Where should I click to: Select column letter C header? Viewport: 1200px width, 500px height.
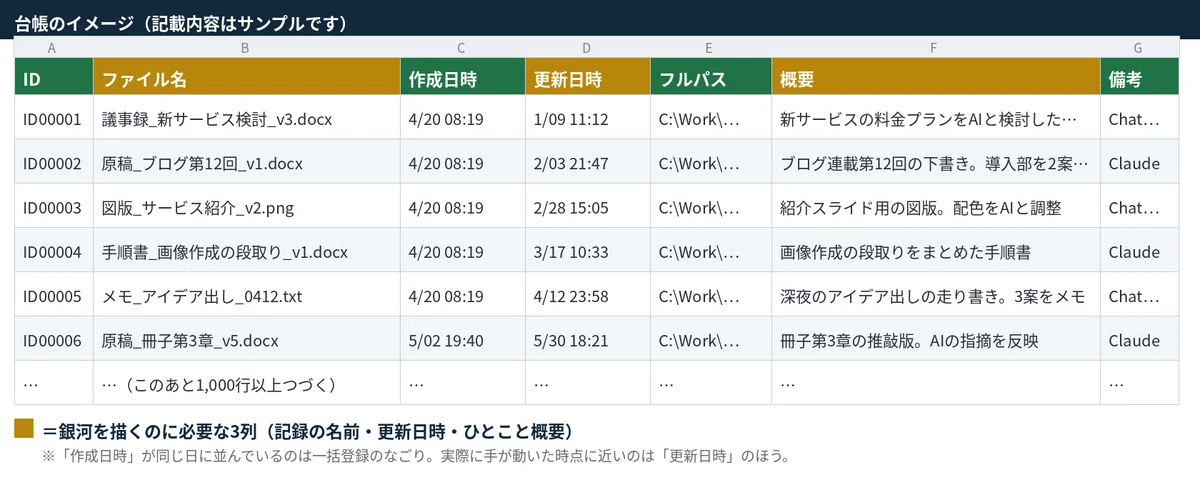461,48
